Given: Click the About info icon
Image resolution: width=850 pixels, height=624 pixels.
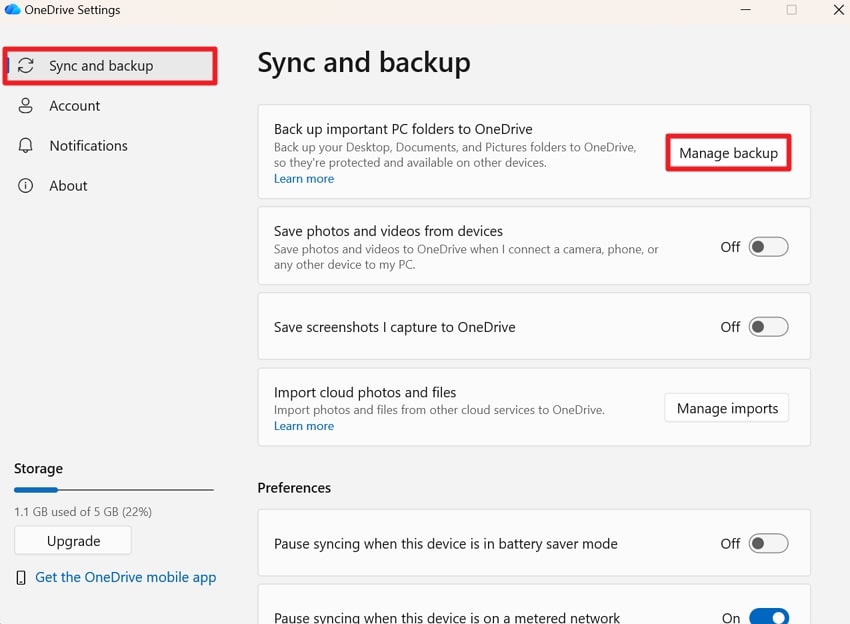Looking at the screenshot, I should coord(25,185).
